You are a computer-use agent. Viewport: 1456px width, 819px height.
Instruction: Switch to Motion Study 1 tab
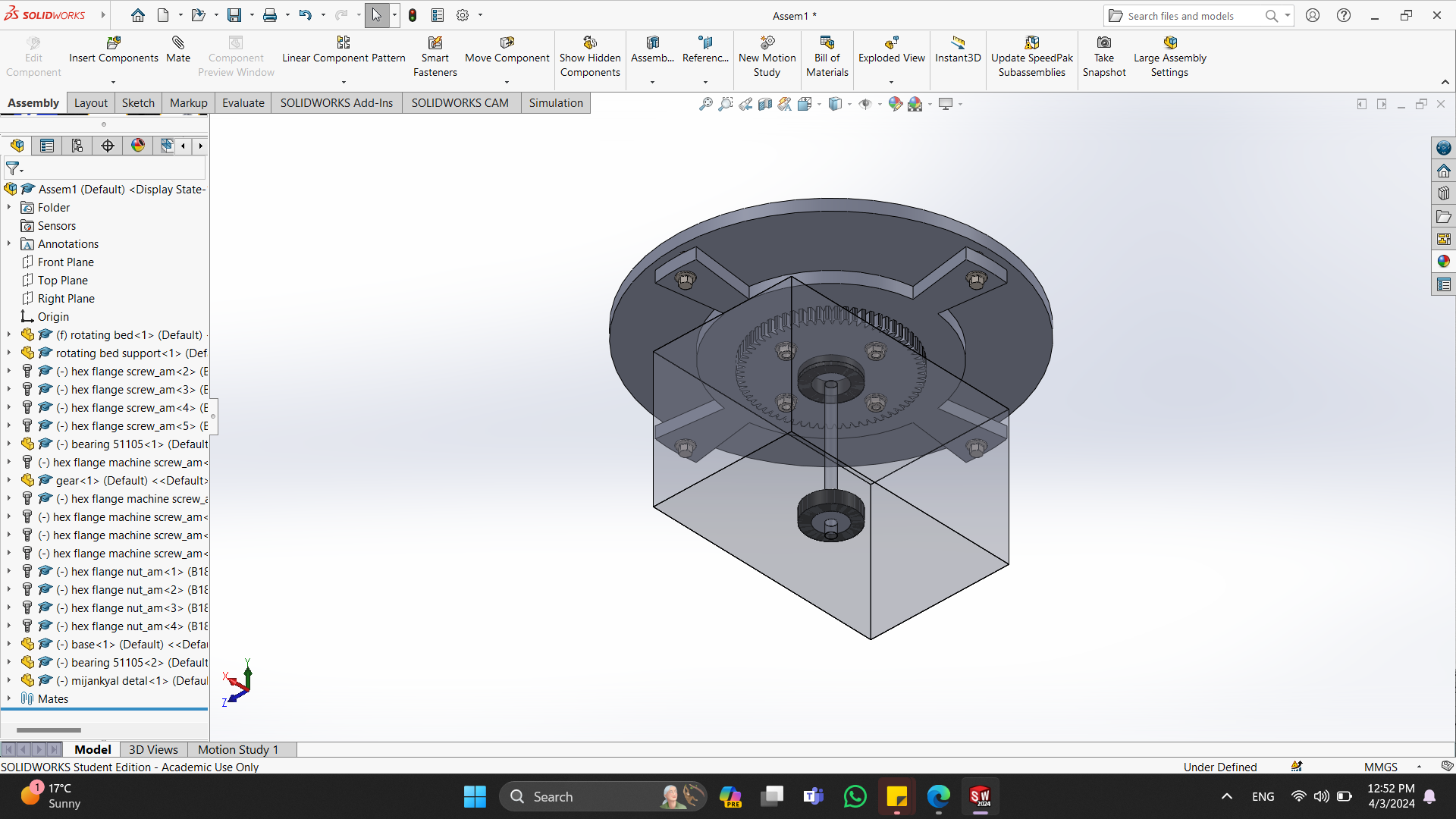[x=238, y=749]
